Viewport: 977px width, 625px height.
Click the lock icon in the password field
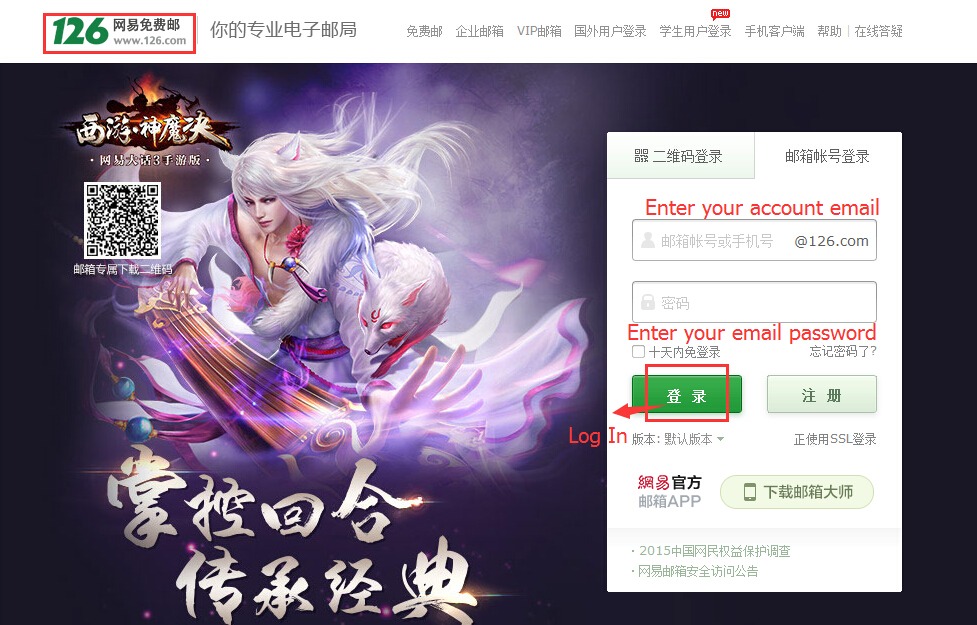647,302
